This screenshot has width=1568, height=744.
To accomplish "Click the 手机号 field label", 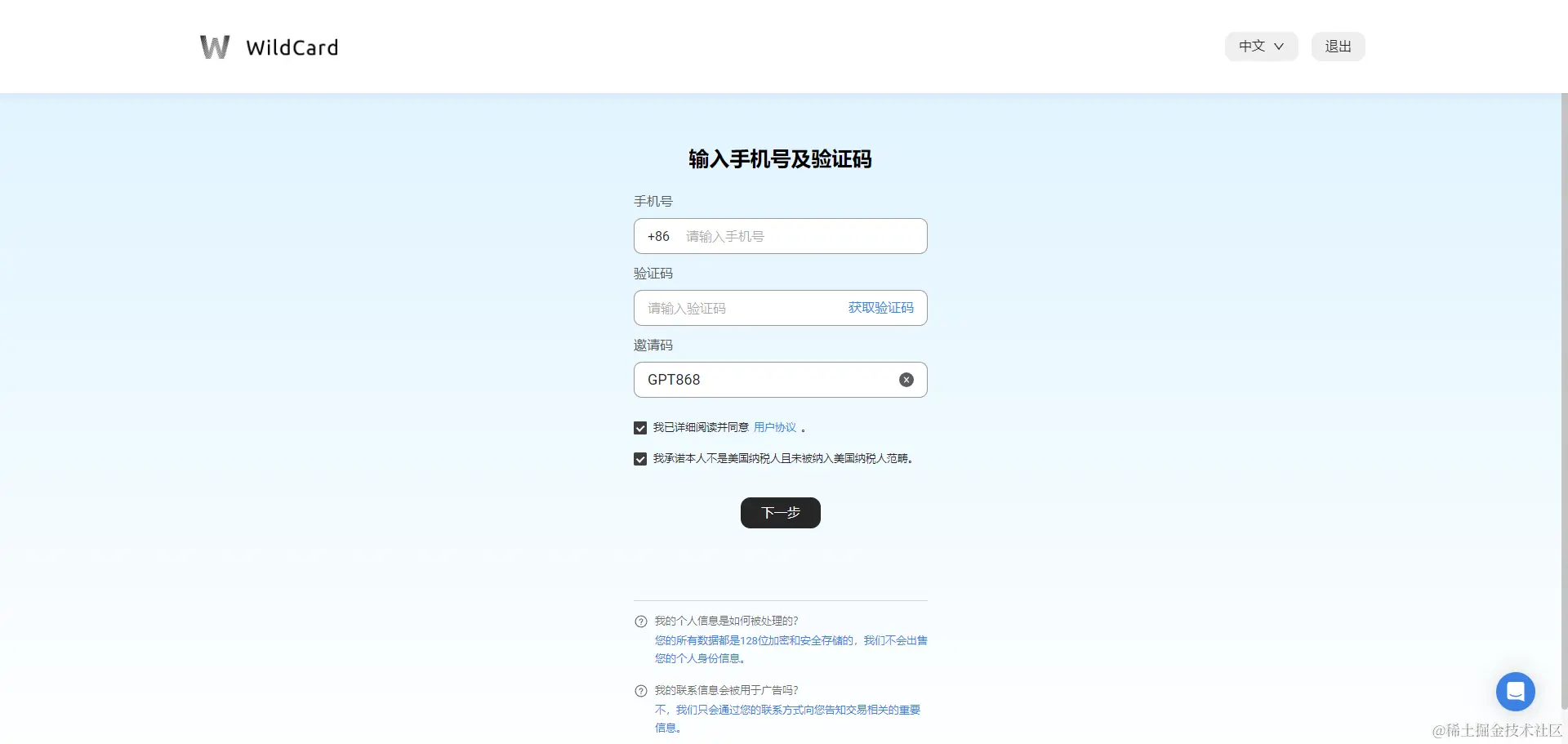I will (653, 201).
